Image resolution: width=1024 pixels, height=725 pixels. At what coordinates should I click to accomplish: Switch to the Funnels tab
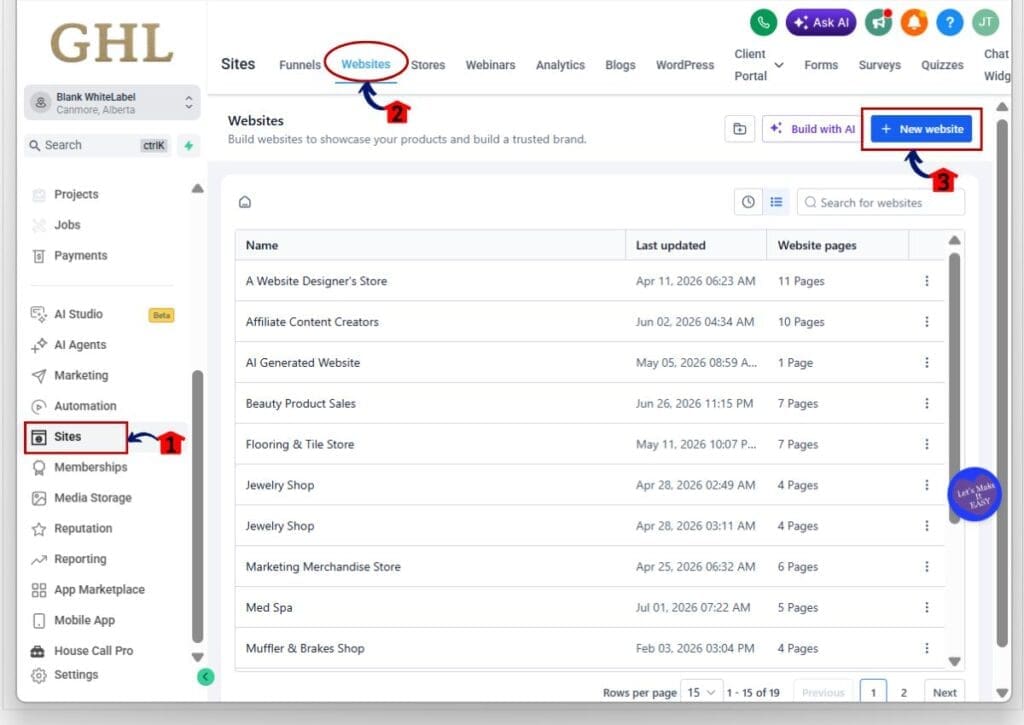(x=300, y=65)
